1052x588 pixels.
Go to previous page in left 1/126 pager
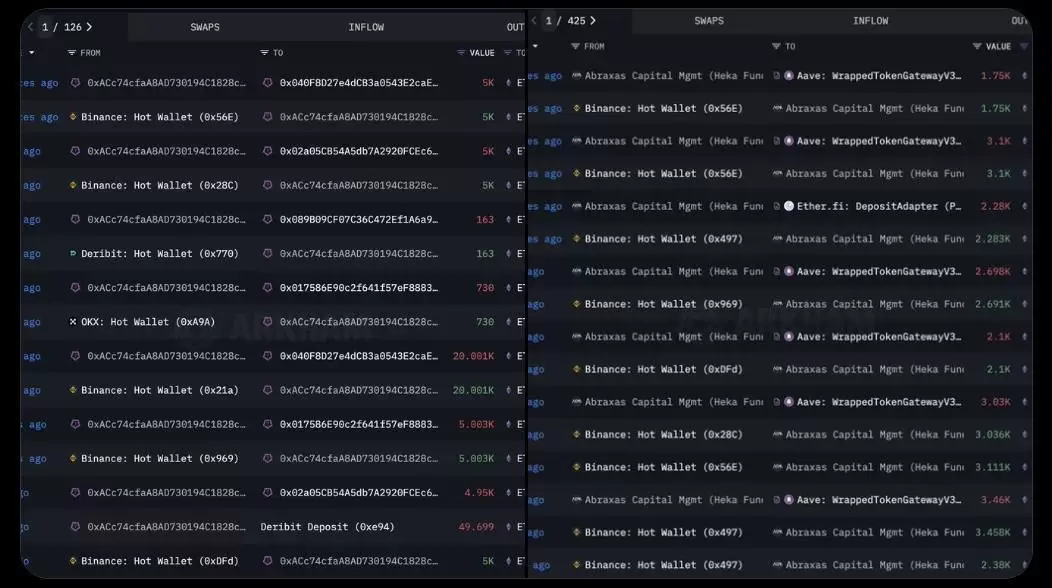pos(30,27)
